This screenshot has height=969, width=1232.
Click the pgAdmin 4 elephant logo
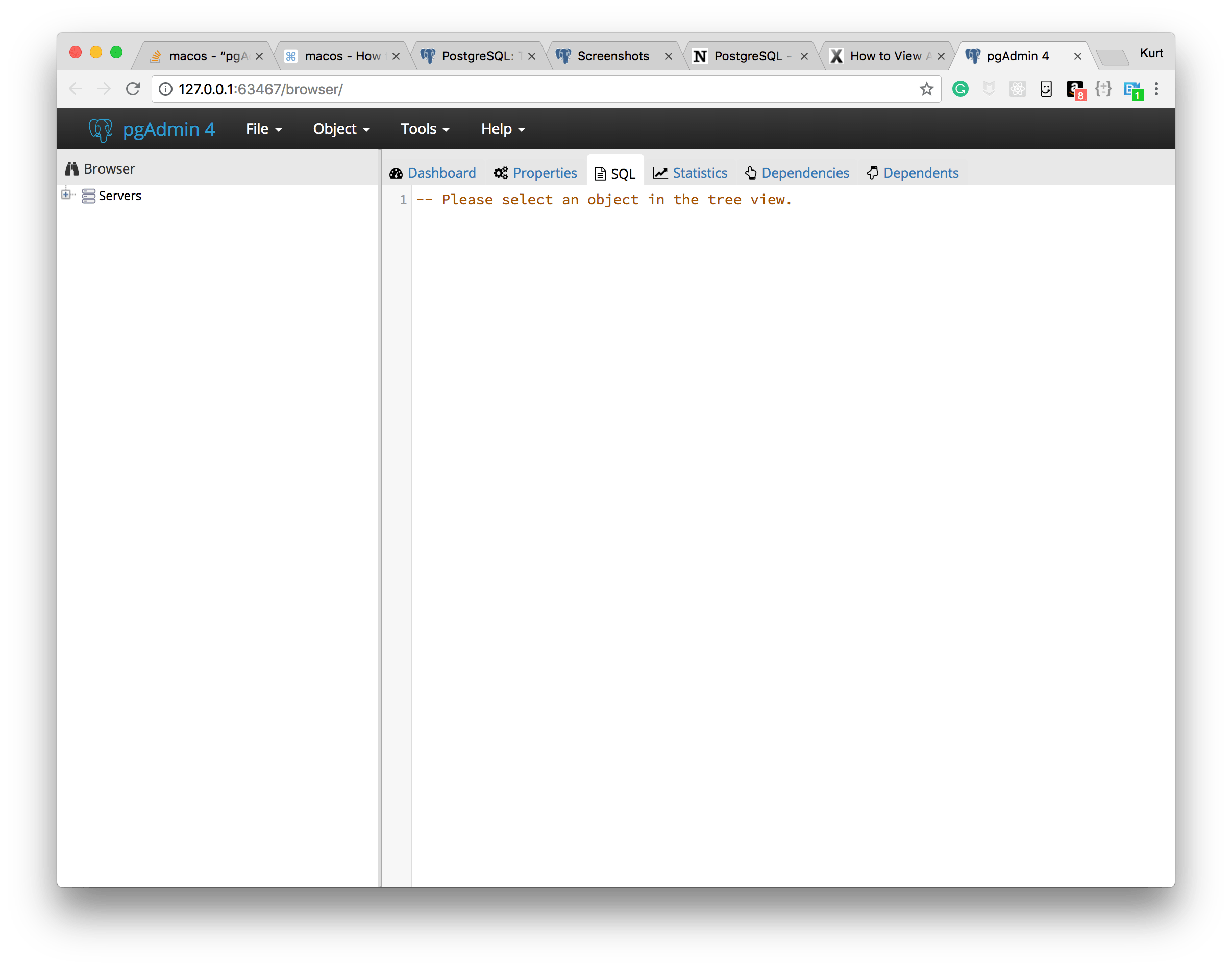(x=100, y=129)
